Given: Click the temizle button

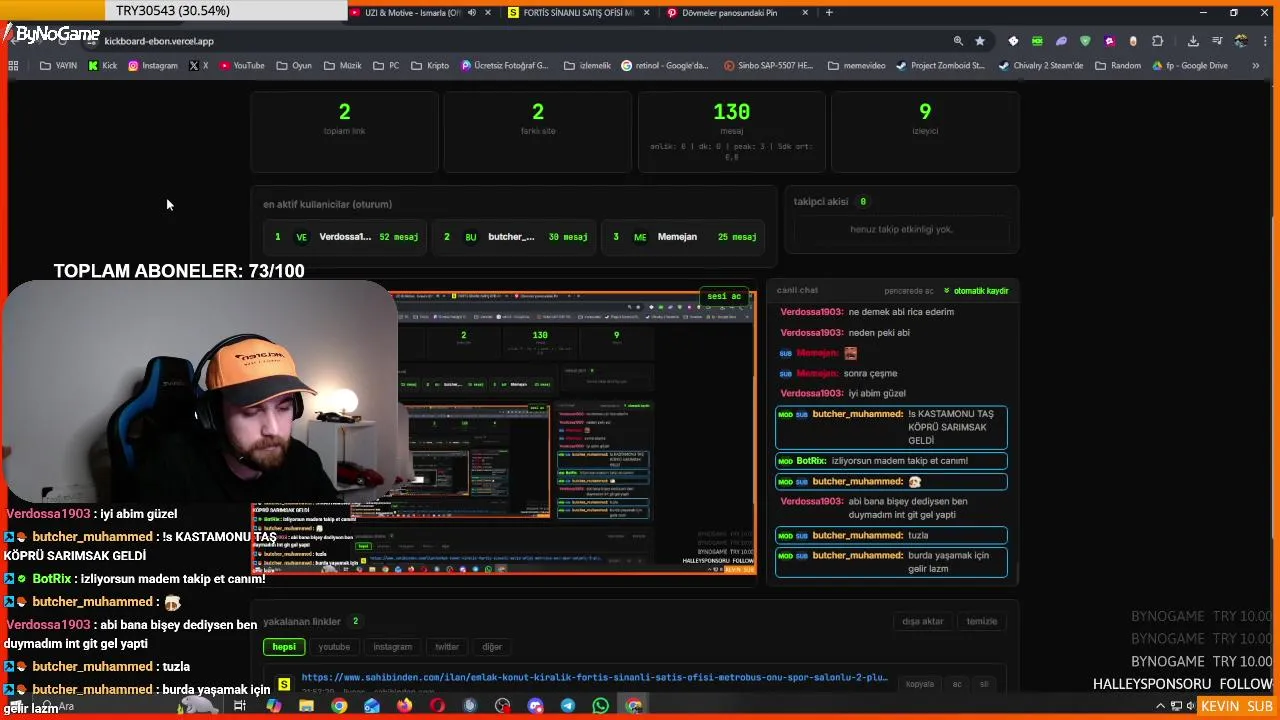Looking at the screenshot, I should [982, 621].
